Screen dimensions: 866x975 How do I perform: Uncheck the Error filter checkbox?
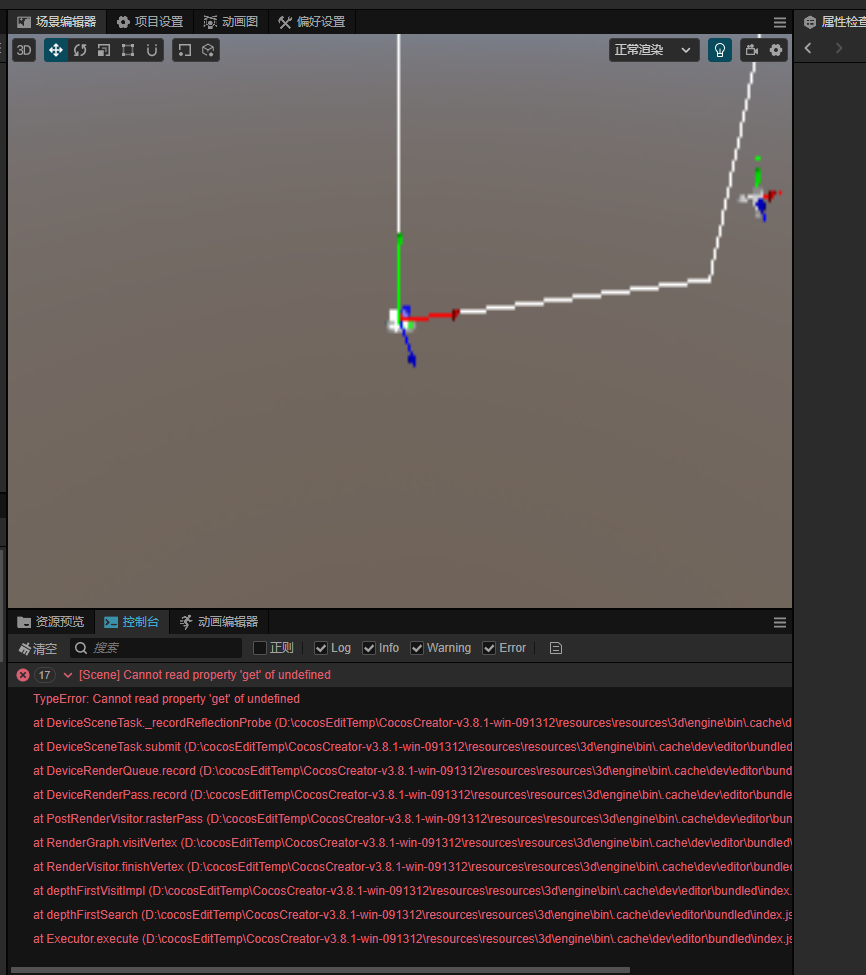[x=489, y=648]
